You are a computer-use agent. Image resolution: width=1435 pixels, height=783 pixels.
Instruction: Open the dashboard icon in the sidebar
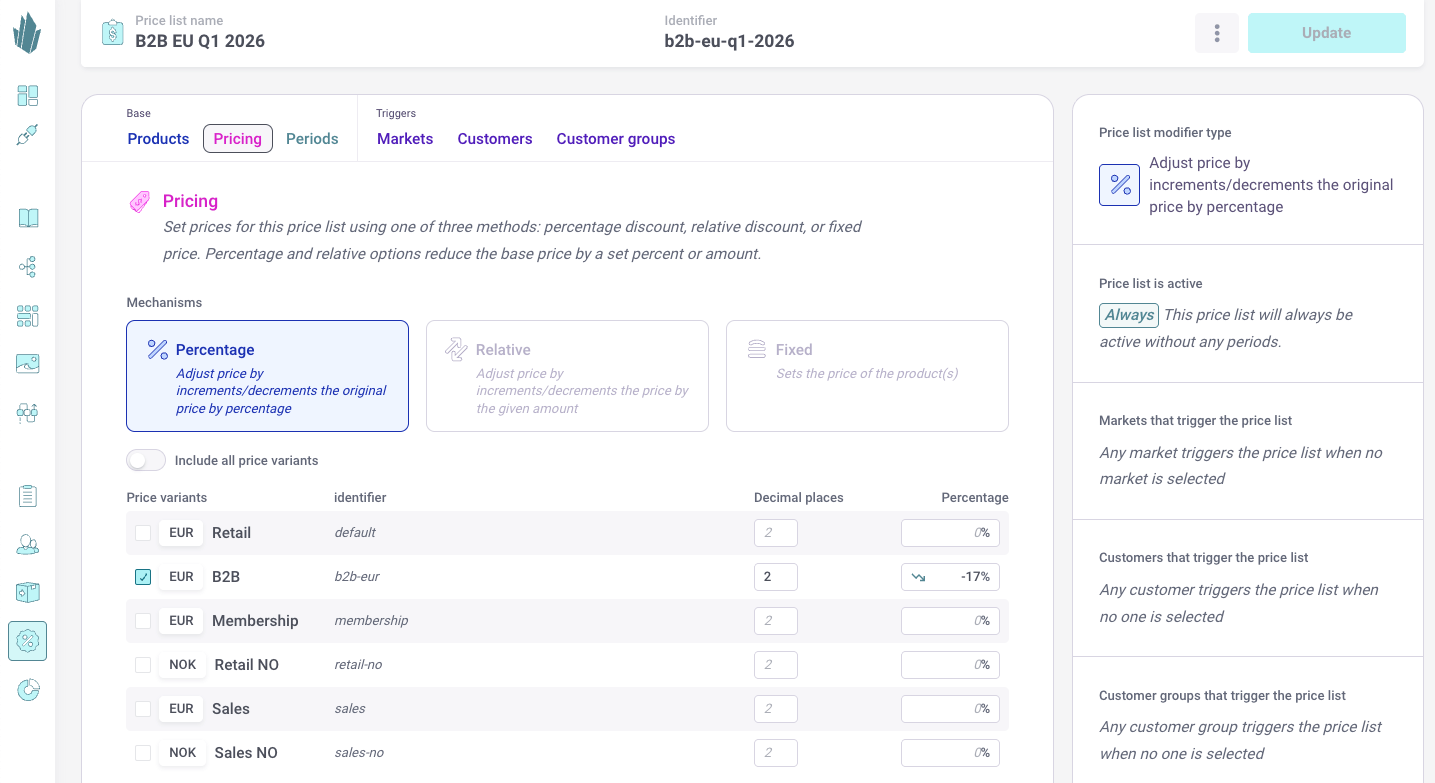coord(28,96)
